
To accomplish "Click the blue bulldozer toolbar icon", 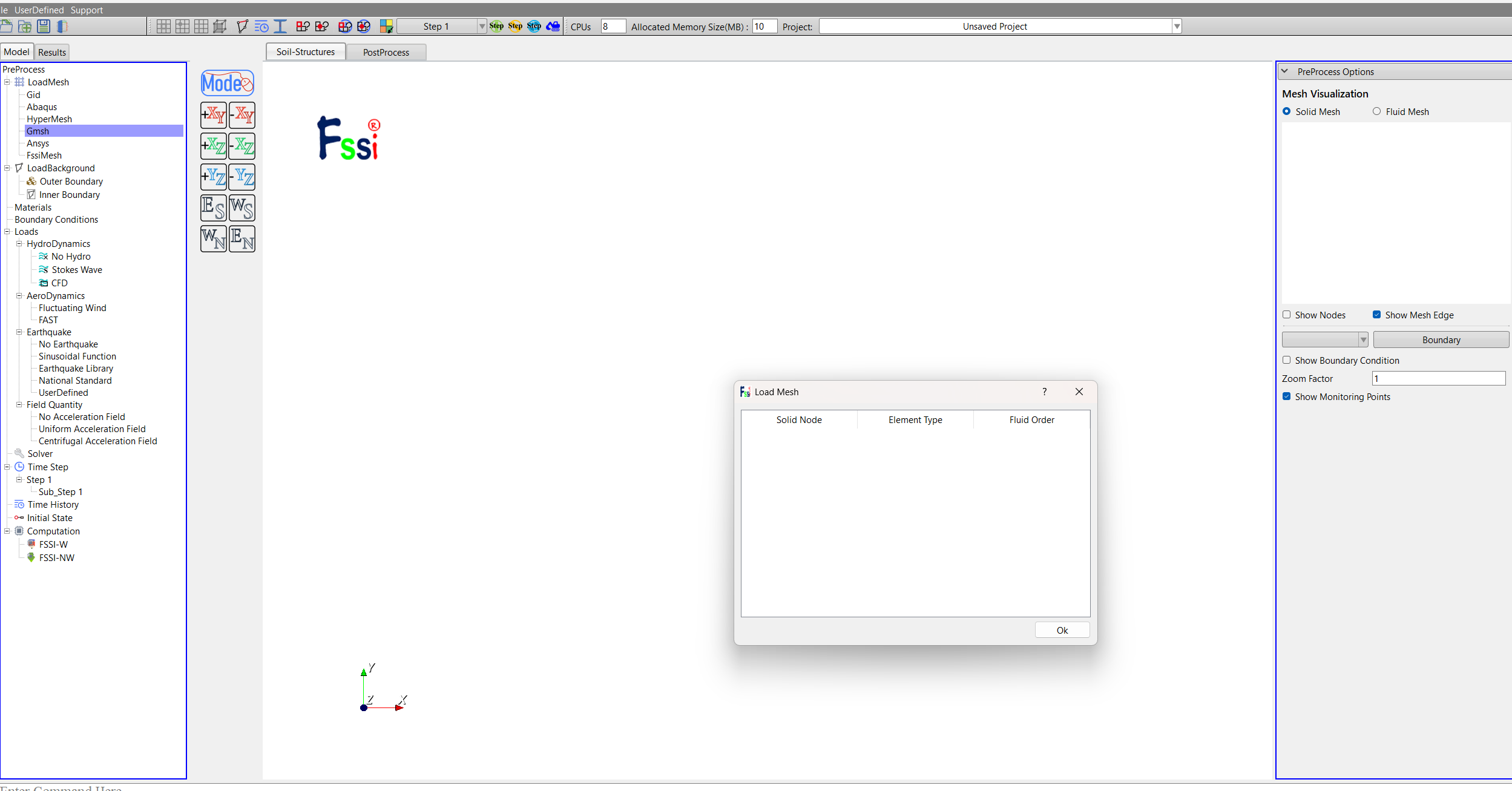I will [553, 26].
